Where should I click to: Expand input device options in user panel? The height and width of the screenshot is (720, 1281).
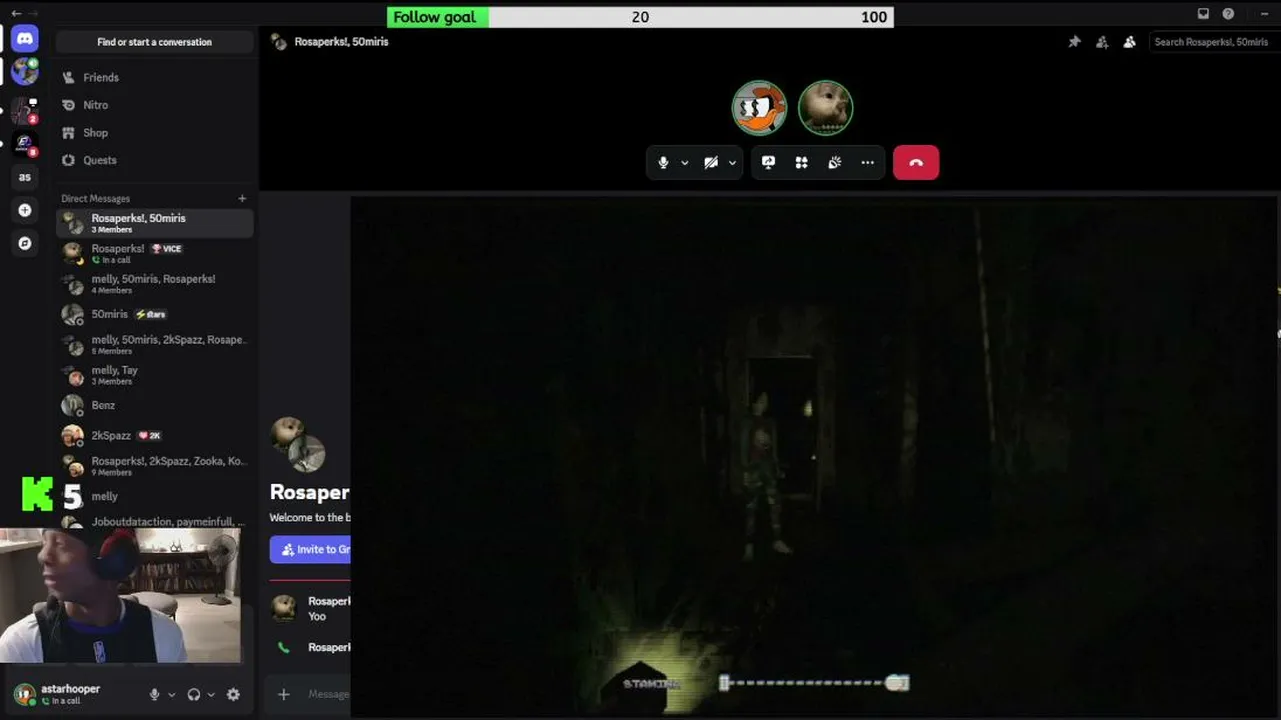pos(172,695)
